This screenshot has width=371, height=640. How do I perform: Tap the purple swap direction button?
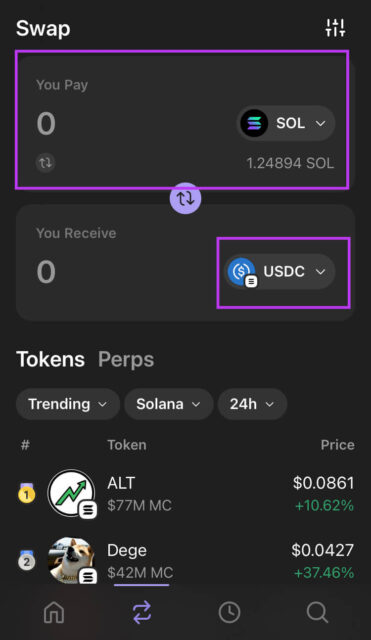coord(185,198)
